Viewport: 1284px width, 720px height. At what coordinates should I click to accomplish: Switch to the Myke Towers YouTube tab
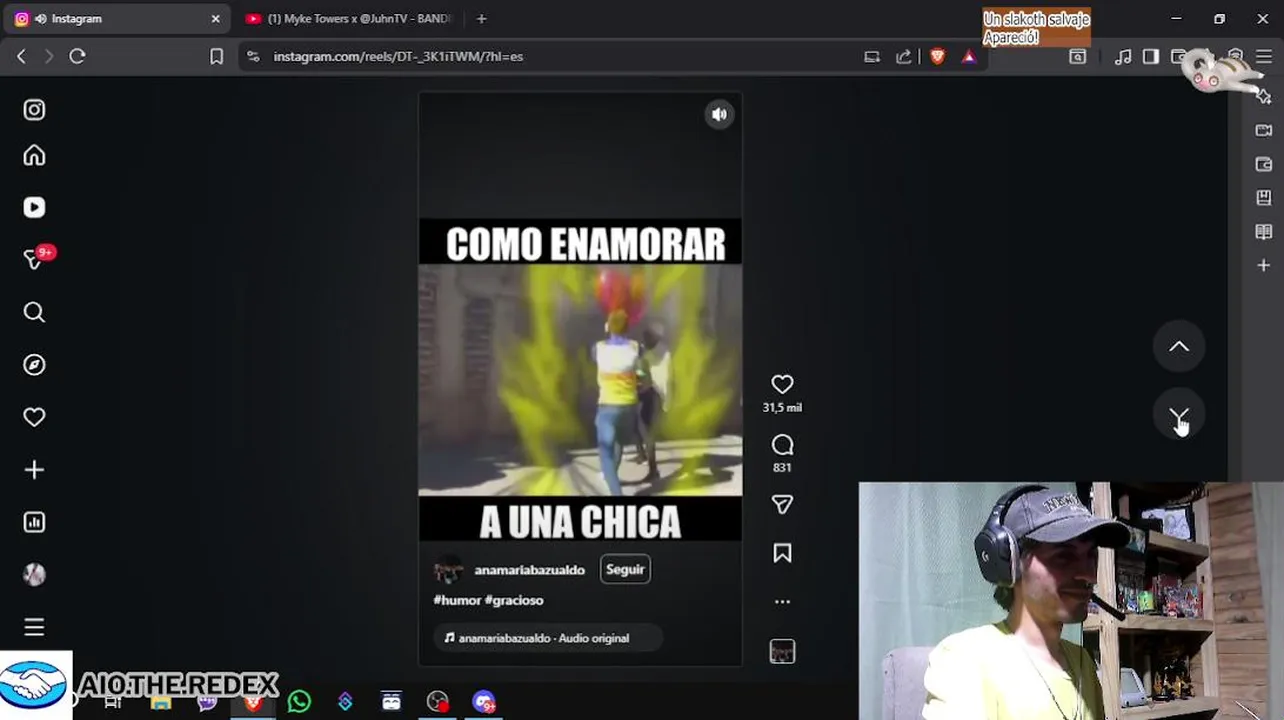[x=350, y=19]
